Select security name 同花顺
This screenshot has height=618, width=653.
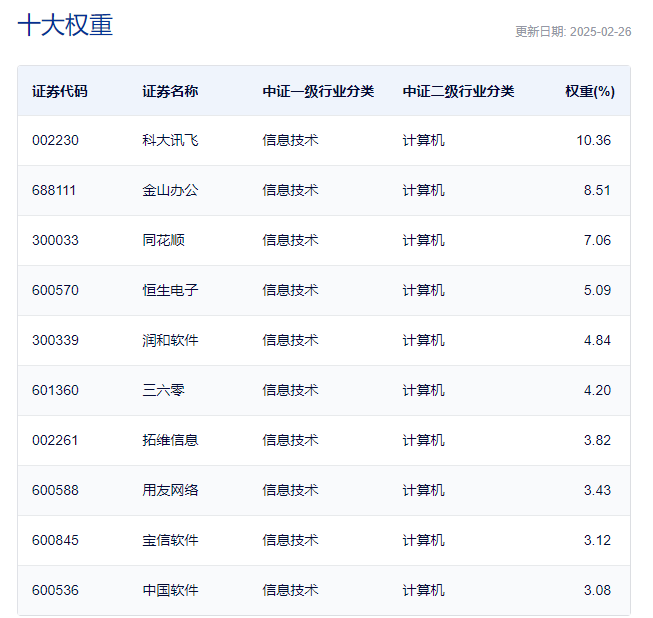point(163,240)
